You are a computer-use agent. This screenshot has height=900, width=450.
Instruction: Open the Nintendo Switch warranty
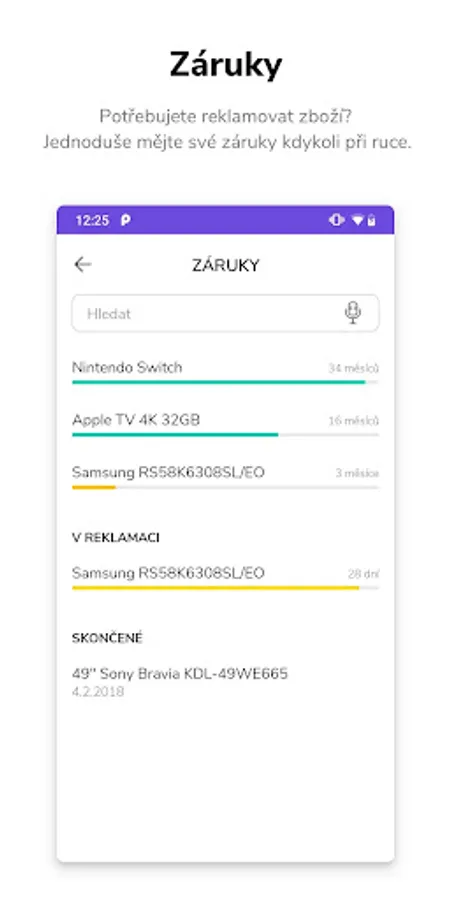point(225,372)
